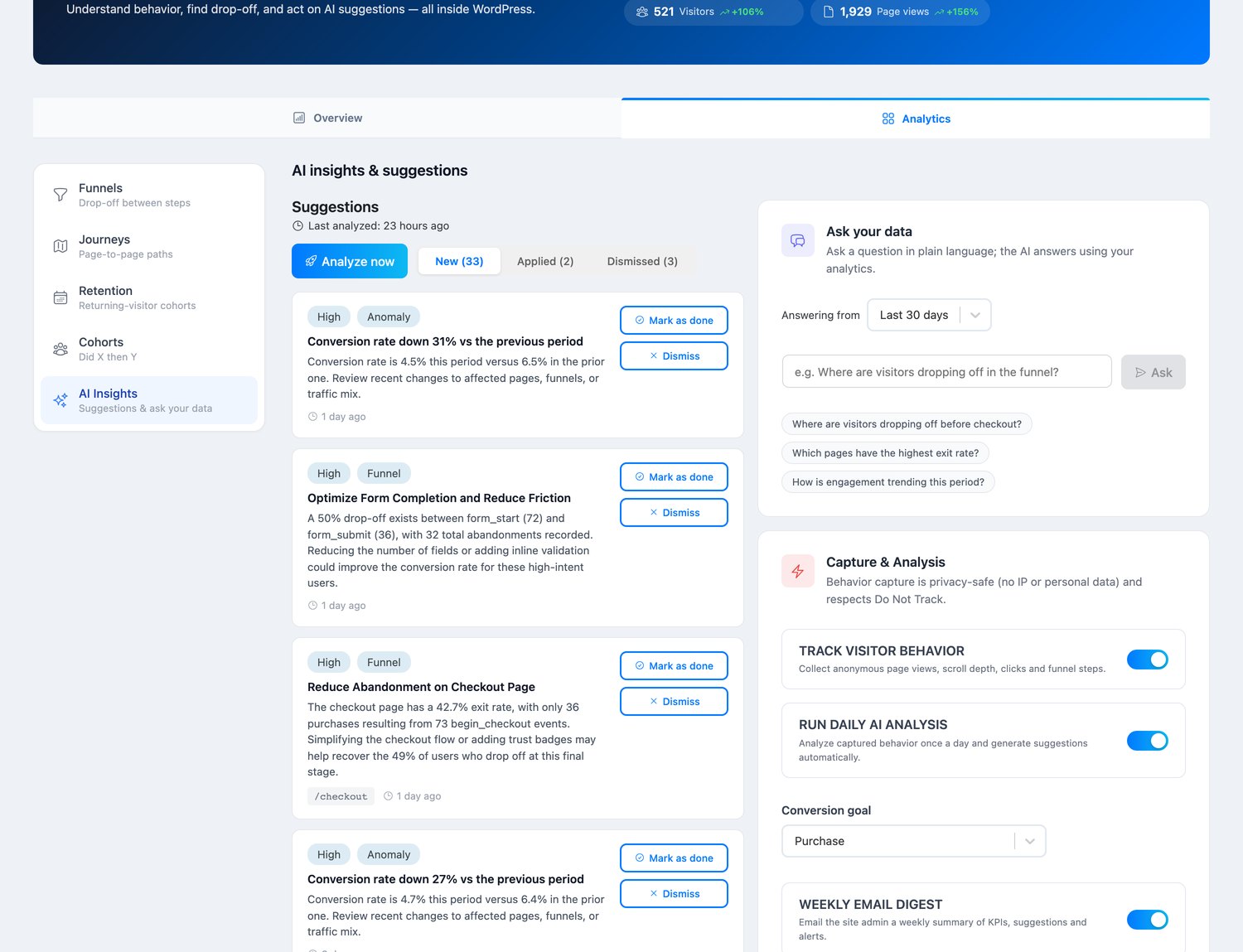Click the page views +156% trend arrow icon
Screen dimensions: 1243x952
click(x=939, y=12)
